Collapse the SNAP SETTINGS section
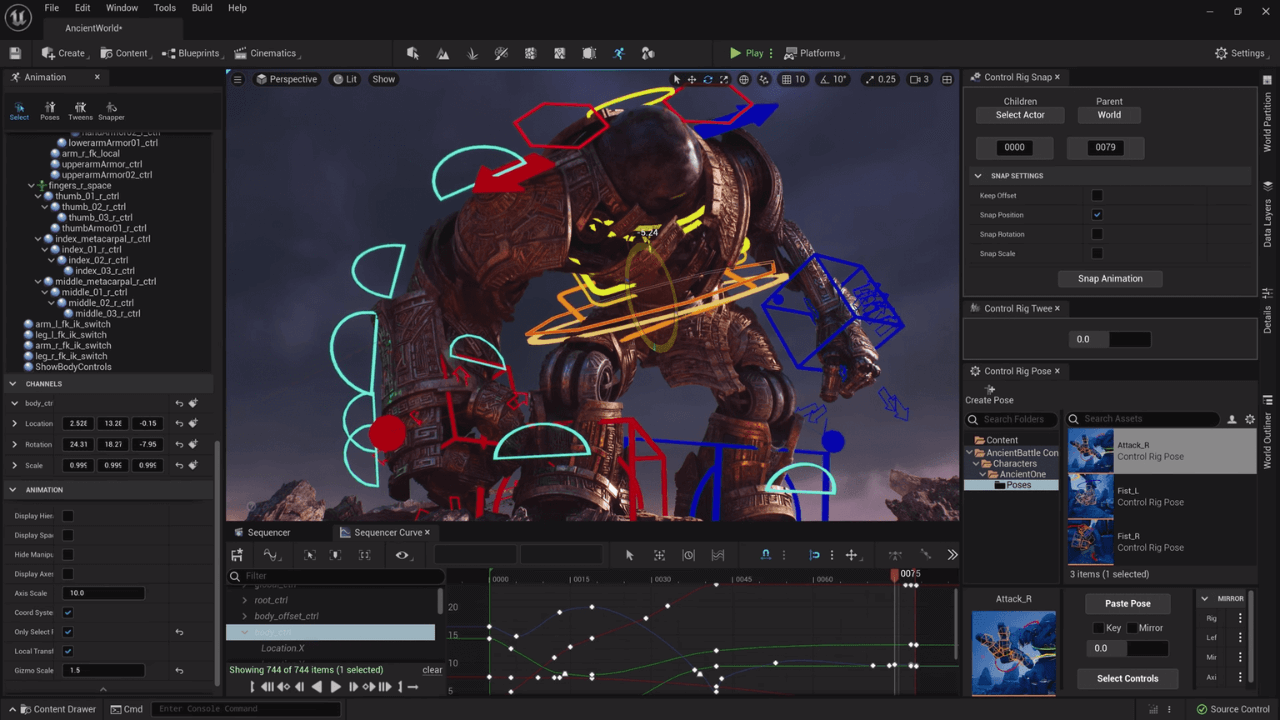The width and height of the screenshot is (1280, 720). pos(978,175)
